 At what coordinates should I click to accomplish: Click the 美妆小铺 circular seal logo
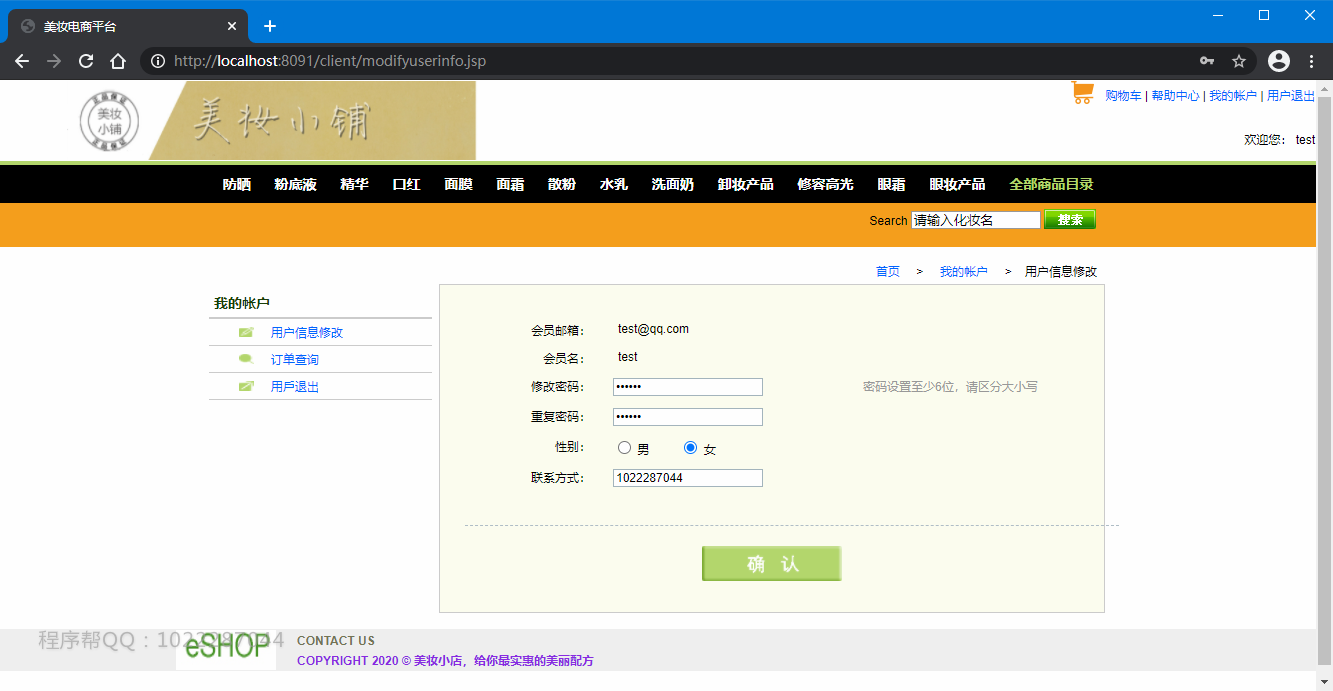(x=110, y=120)
